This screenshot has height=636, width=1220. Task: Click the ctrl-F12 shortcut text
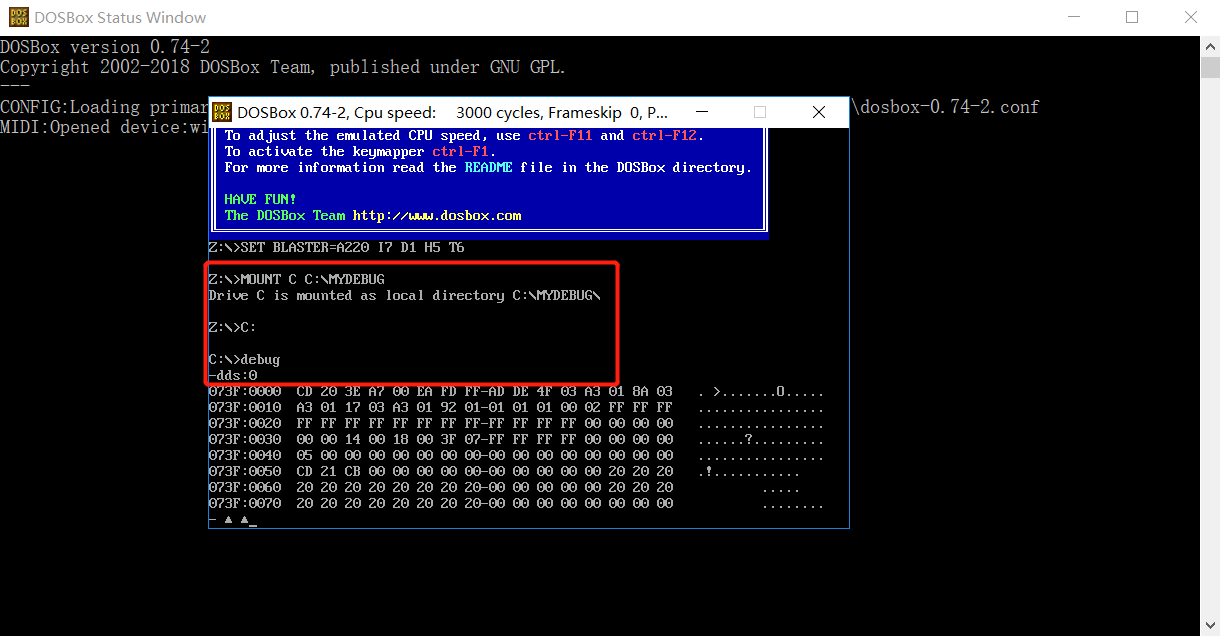click(664, 135)
